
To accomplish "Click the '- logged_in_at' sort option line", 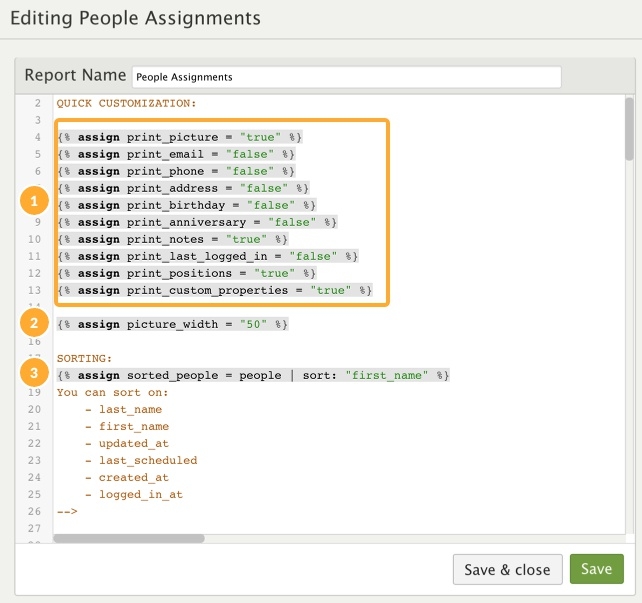I will [134, 495].
